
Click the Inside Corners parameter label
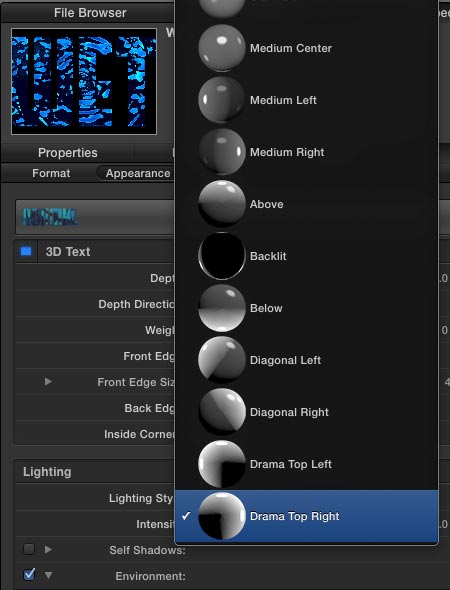tap(139, 434)
